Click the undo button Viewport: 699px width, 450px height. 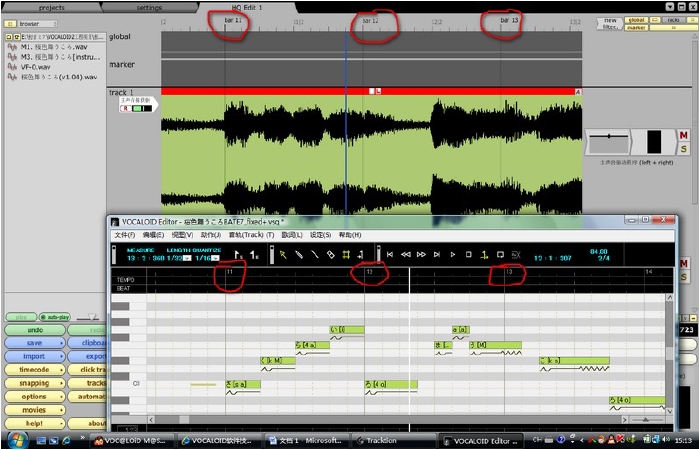pyautogui.click(x=35, y=330)
